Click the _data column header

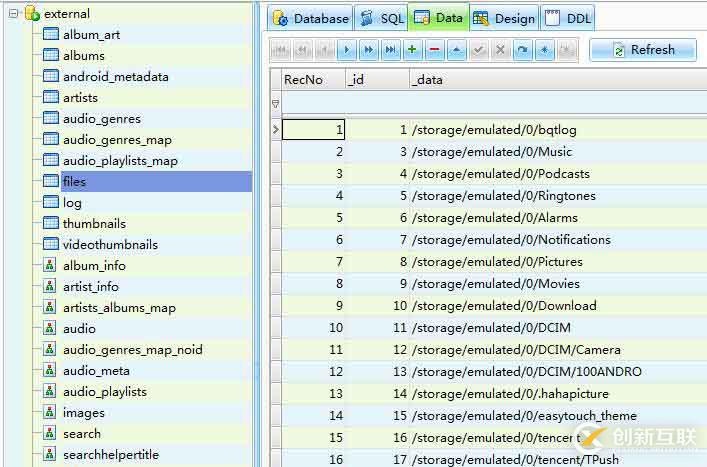point(558,80)
